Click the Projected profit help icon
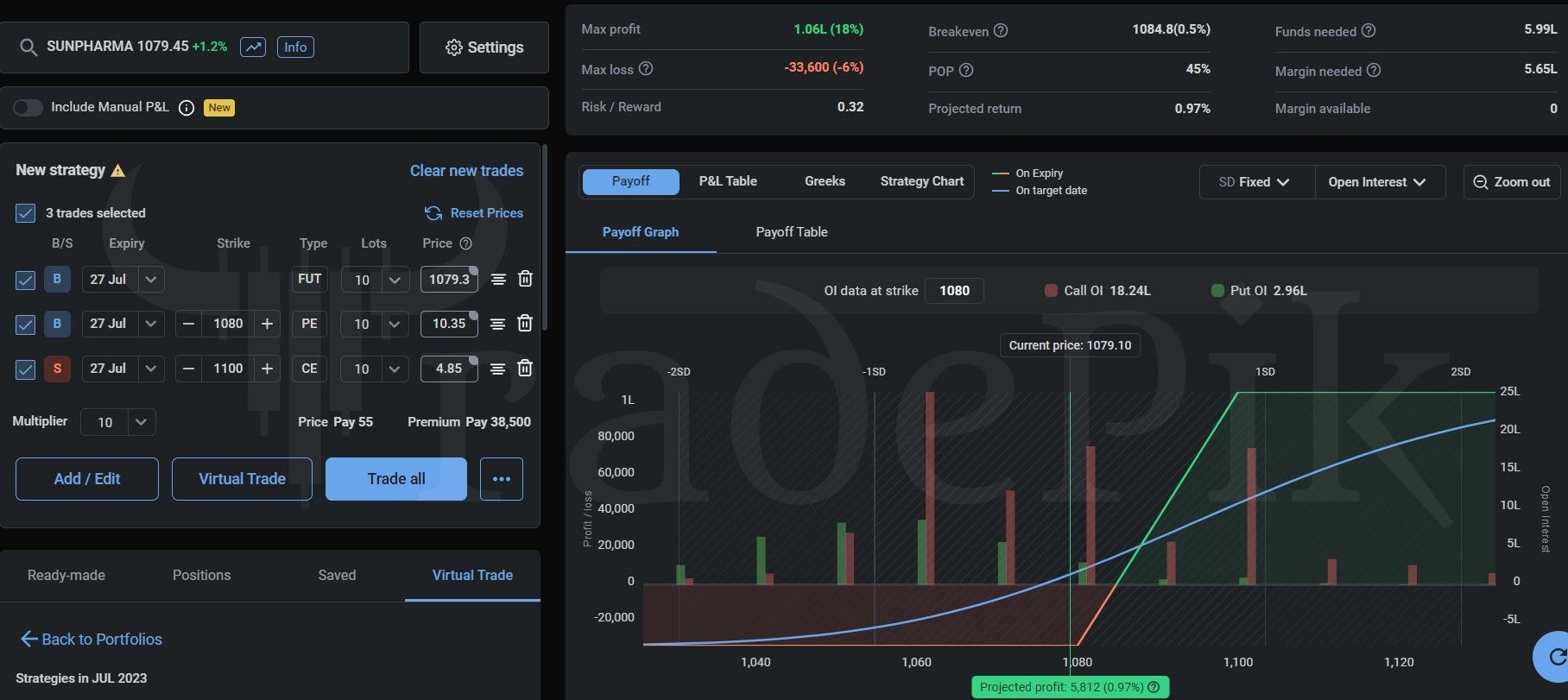Image resolution: width=1568 pixels, height=700 pixels. pos(1154,687)
